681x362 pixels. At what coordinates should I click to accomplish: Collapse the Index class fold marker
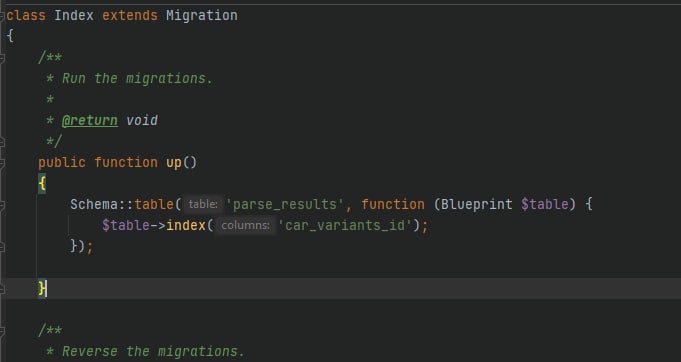pyautogui.click(x=2, y=16)
